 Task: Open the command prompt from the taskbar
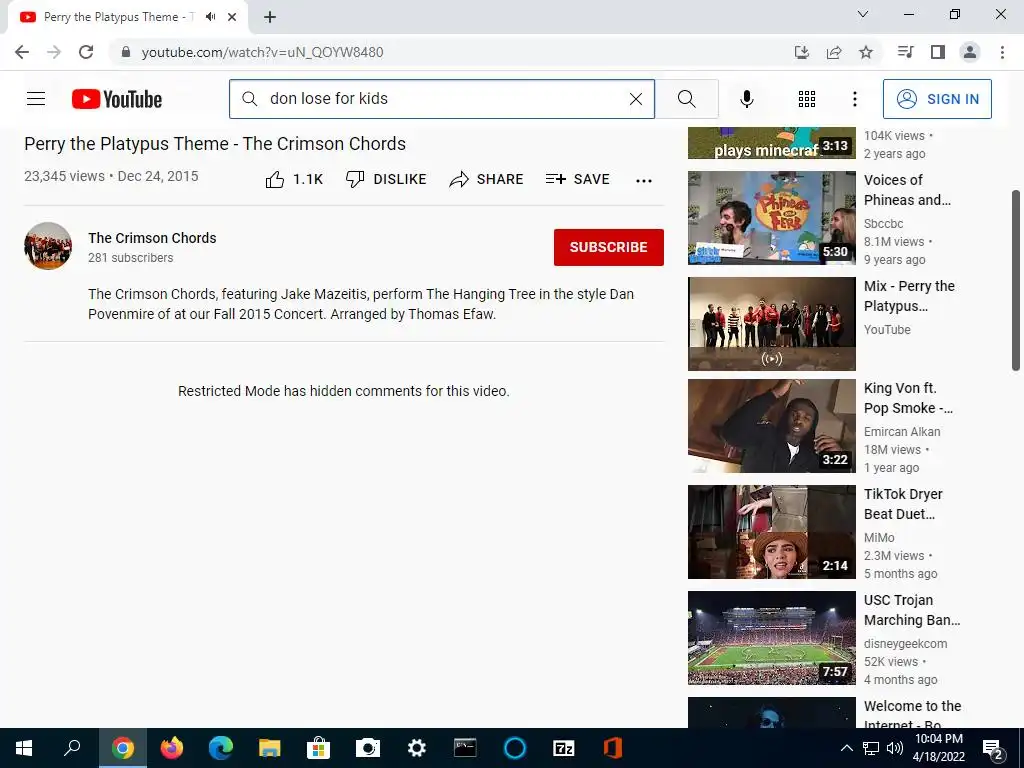(x=465, y=748)
